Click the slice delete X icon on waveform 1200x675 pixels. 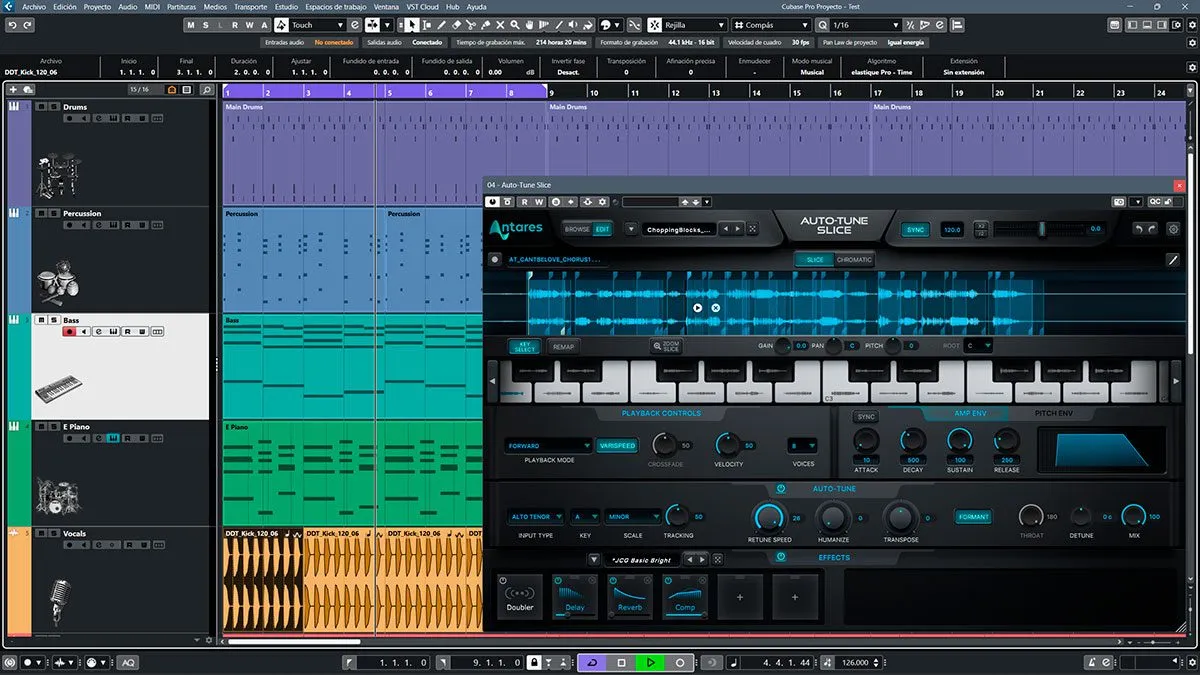[715, 308]
